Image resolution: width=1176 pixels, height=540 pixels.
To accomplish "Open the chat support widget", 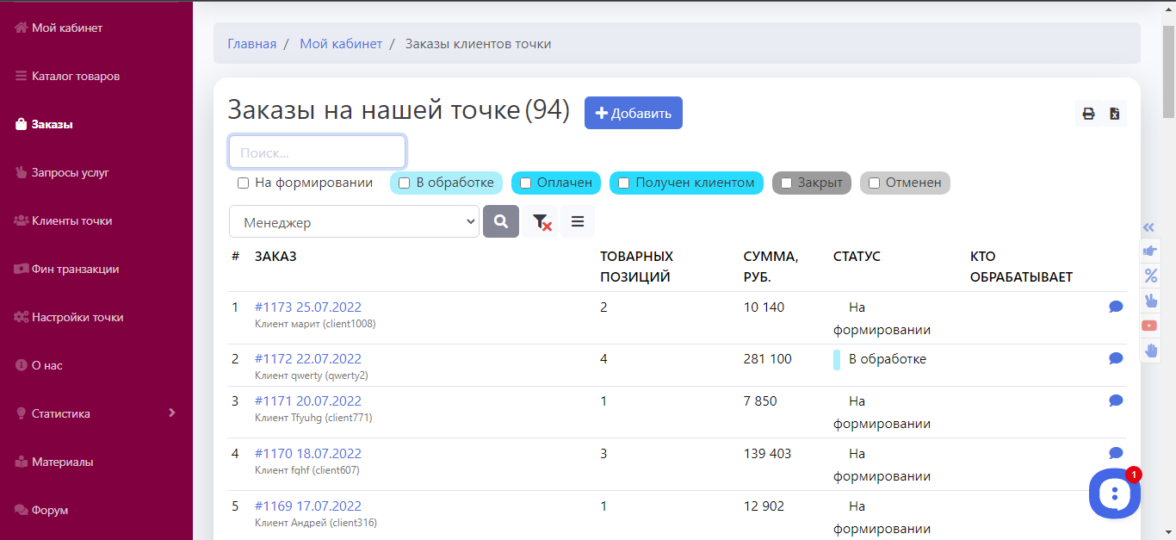I will click(1114, 493).
